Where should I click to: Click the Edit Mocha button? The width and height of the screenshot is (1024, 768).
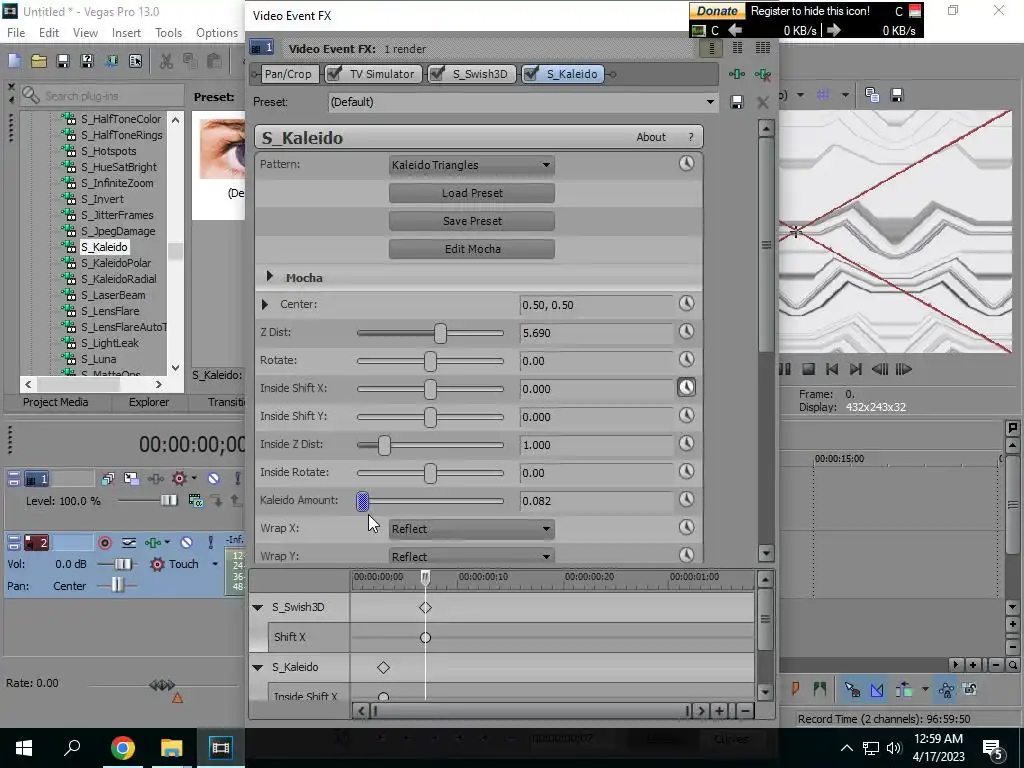(472, 249)
